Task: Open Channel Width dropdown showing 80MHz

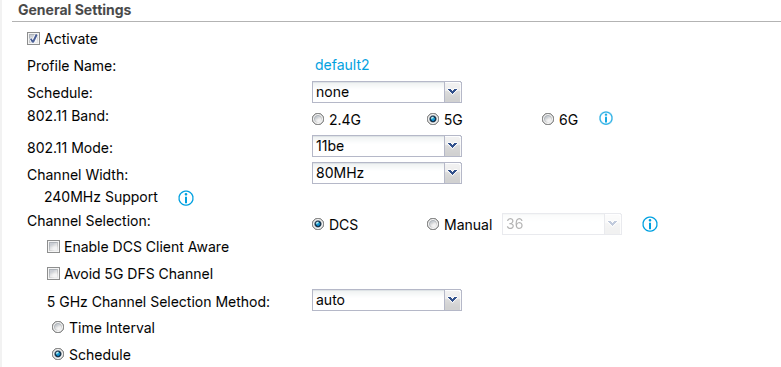Action: pyautogui.click(x=387, y=173)
